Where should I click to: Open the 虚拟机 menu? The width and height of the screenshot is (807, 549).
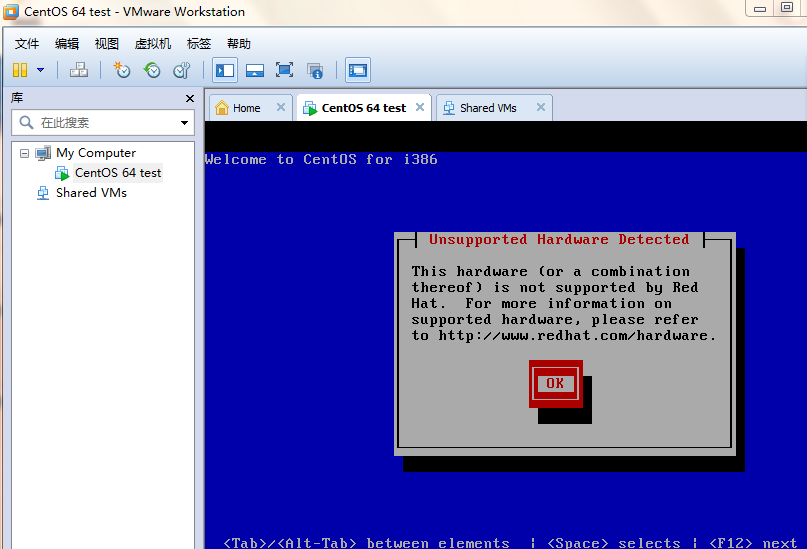point(153,44)
